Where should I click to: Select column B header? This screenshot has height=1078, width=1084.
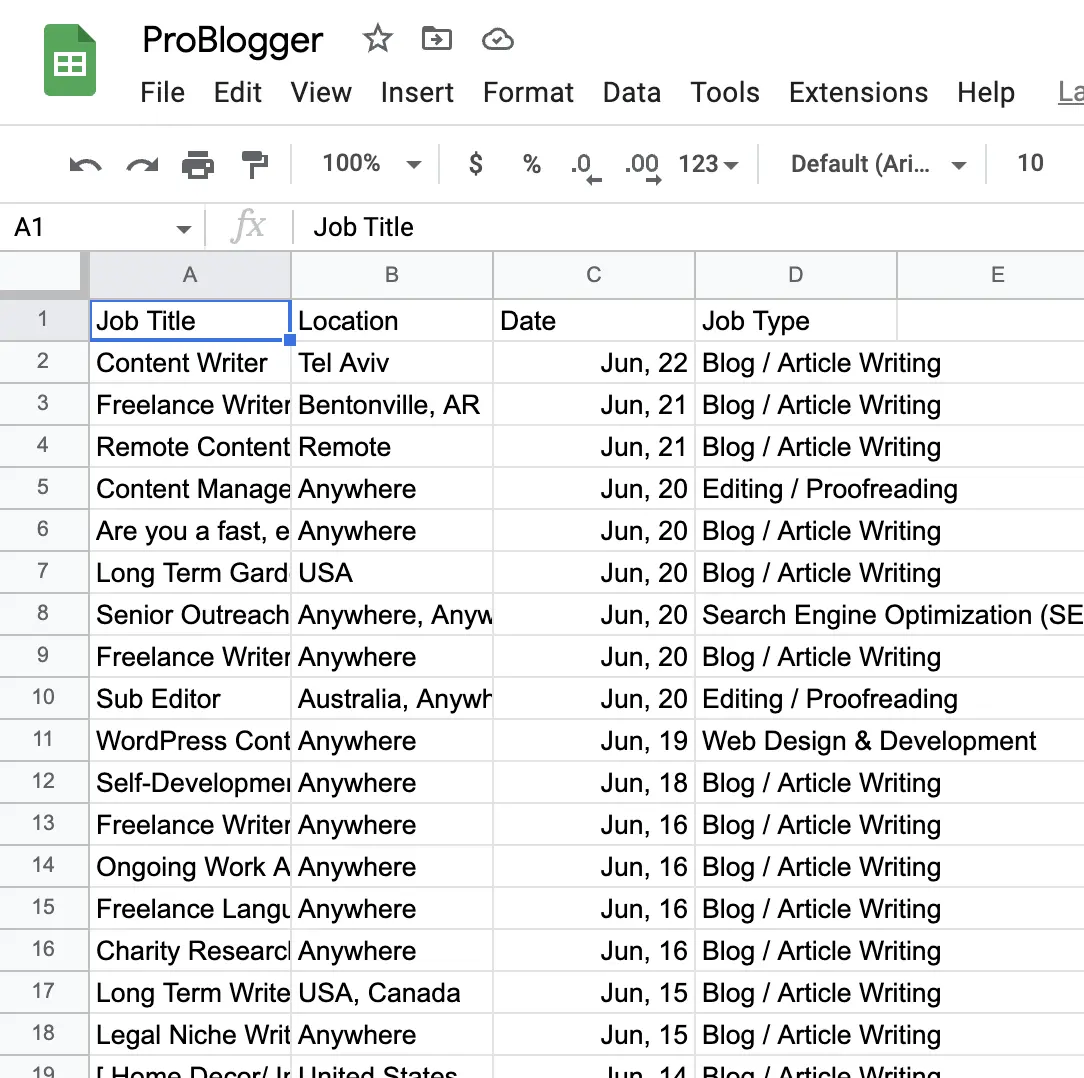[392, 275]
